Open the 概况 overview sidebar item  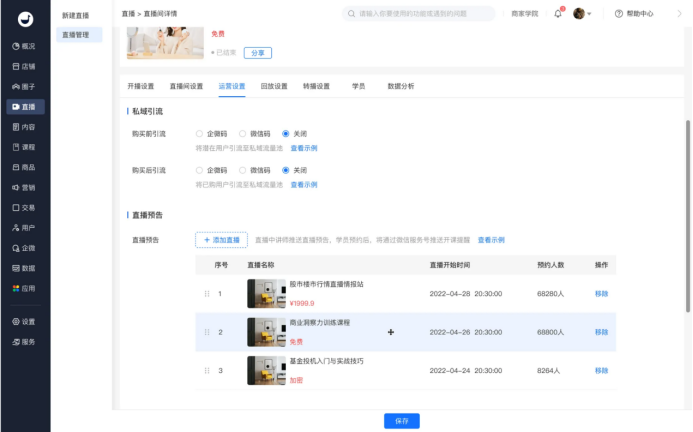25,46
